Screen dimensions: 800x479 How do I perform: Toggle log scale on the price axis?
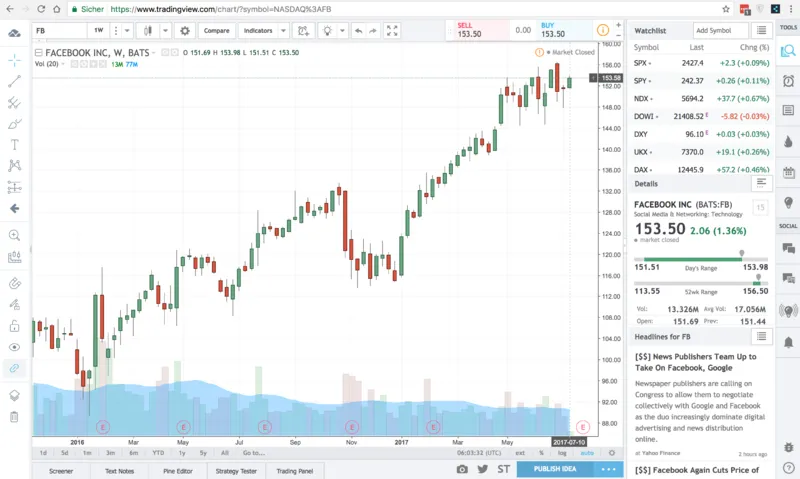pos(562,453)
